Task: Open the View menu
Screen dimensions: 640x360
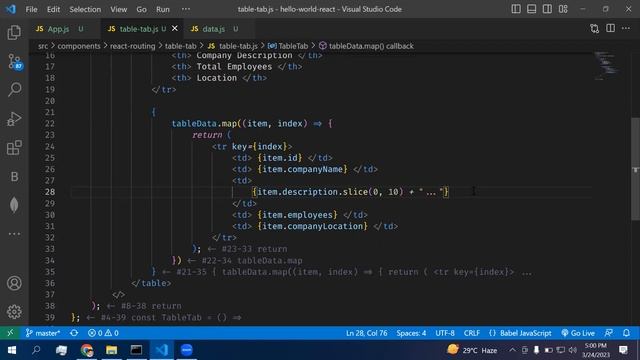Action: click(118, 9)
